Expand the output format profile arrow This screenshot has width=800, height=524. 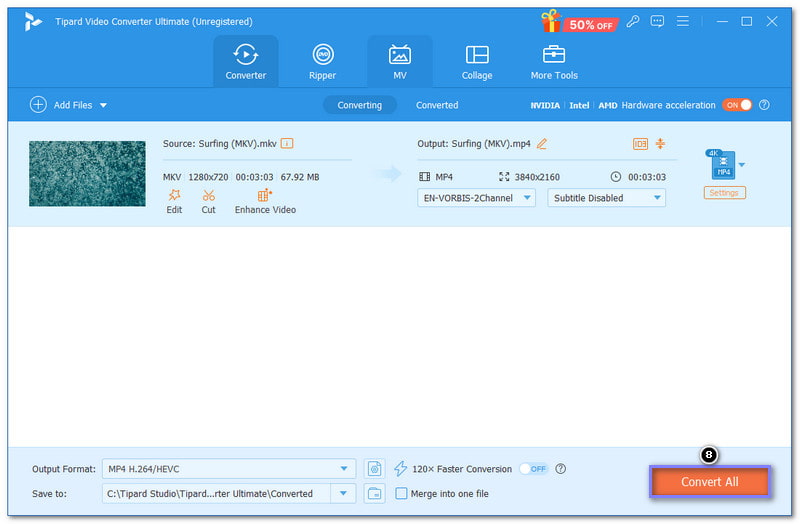tap(742, 164)
